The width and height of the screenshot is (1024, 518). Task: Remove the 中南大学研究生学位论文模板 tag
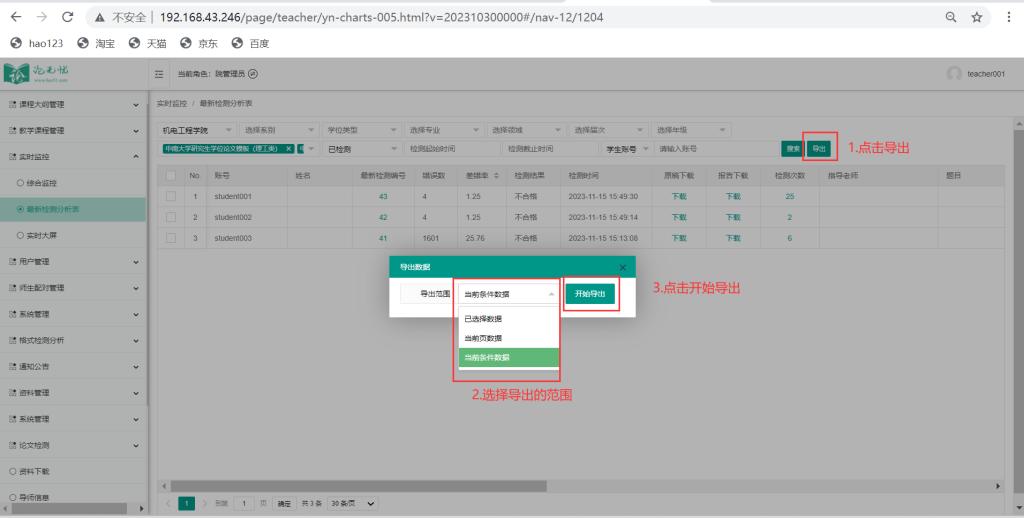pos(289,149)
